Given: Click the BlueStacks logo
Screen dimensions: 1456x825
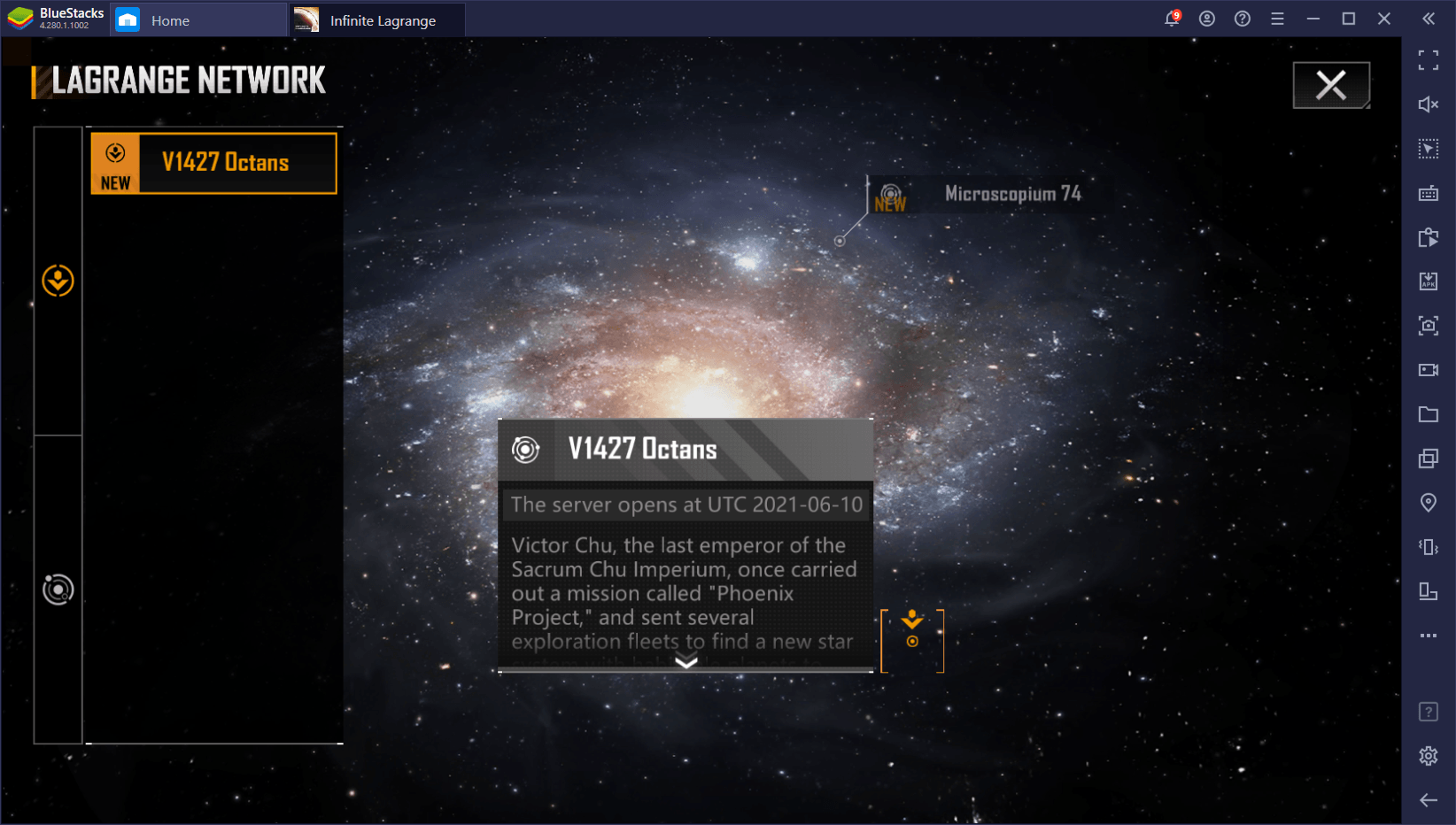Looking at the screenshot, I should (x=20, y=19).
